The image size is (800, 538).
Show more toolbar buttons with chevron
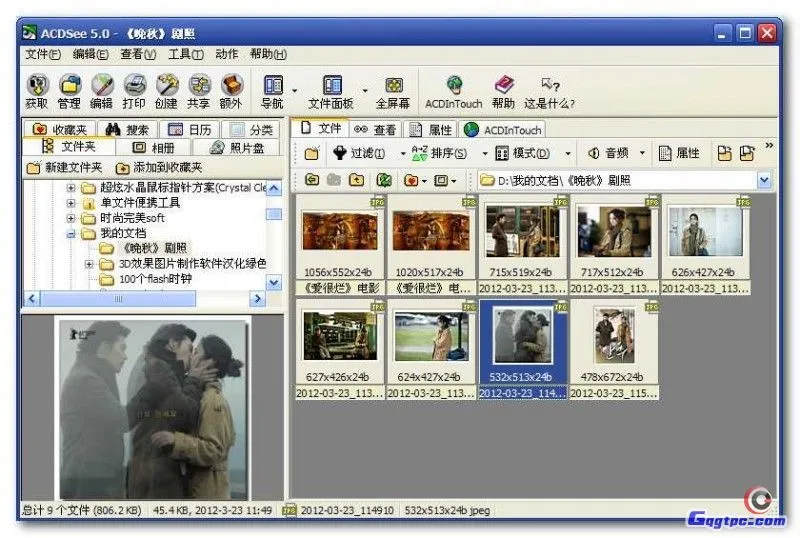click(x=769, y=146)
